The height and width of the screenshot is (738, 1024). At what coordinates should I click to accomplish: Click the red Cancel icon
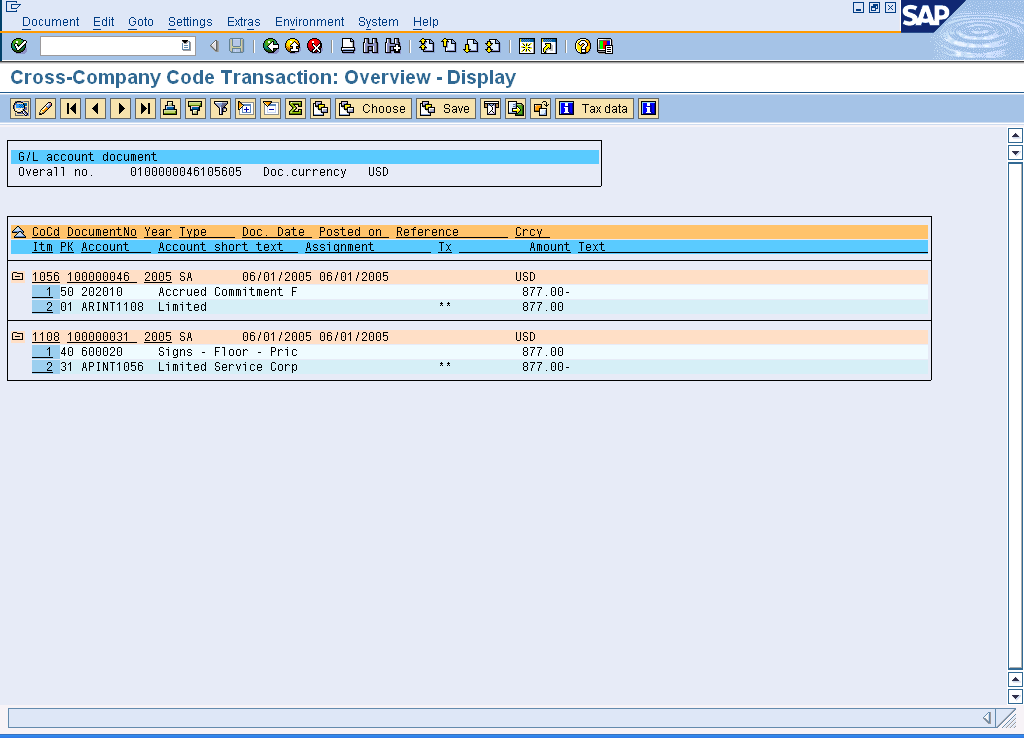coord(315,46)
